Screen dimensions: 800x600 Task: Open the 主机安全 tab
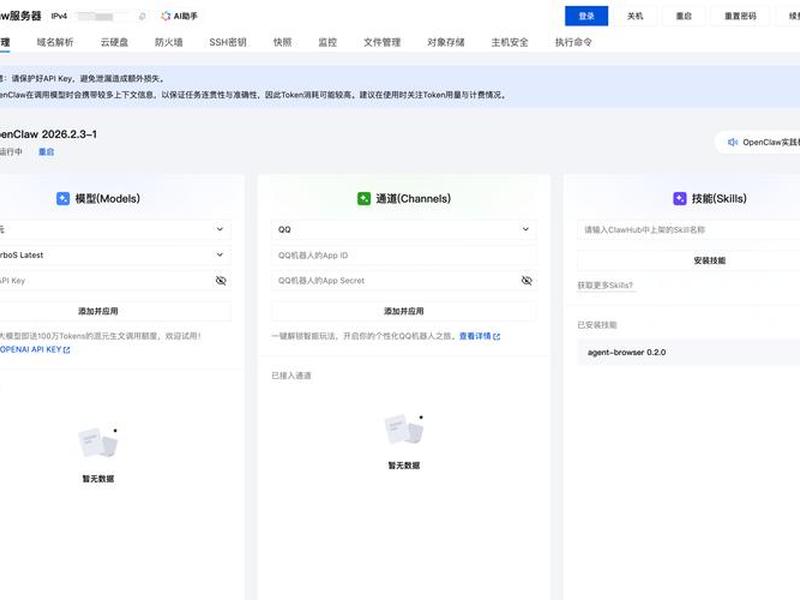click(x=510, y=42)
